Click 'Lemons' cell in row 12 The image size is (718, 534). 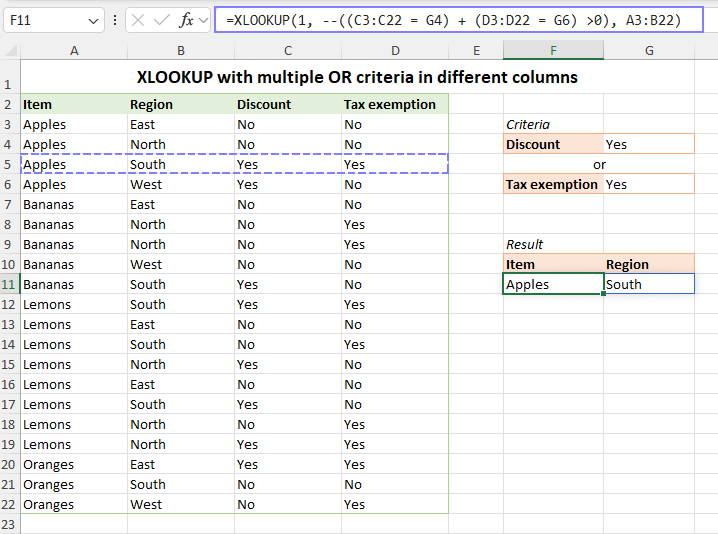click(x=74, y=305)
